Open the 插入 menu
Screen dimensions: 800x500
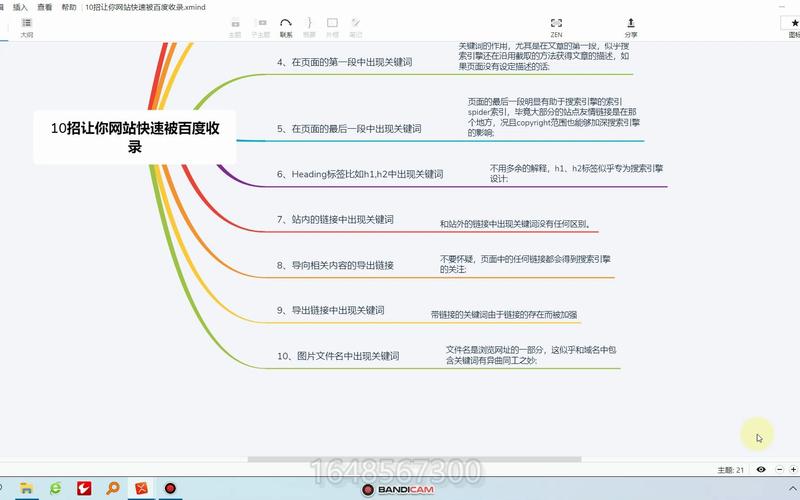point(20,7)
